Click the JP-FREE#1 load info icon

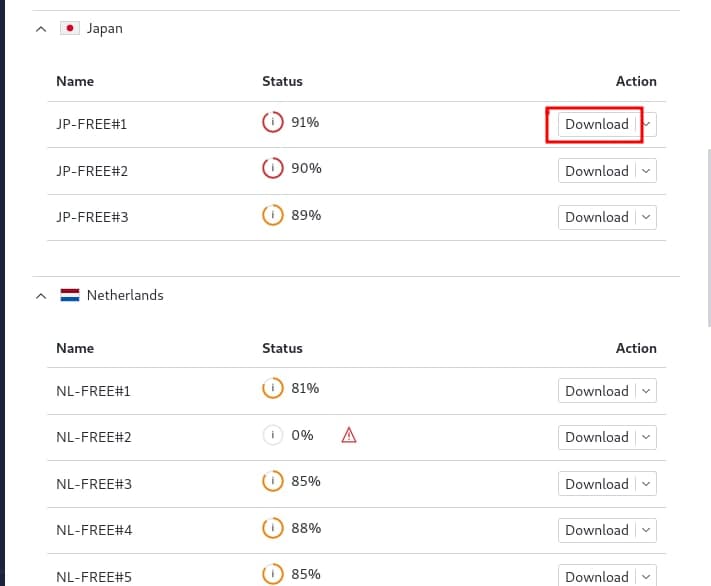click(272, 123)
